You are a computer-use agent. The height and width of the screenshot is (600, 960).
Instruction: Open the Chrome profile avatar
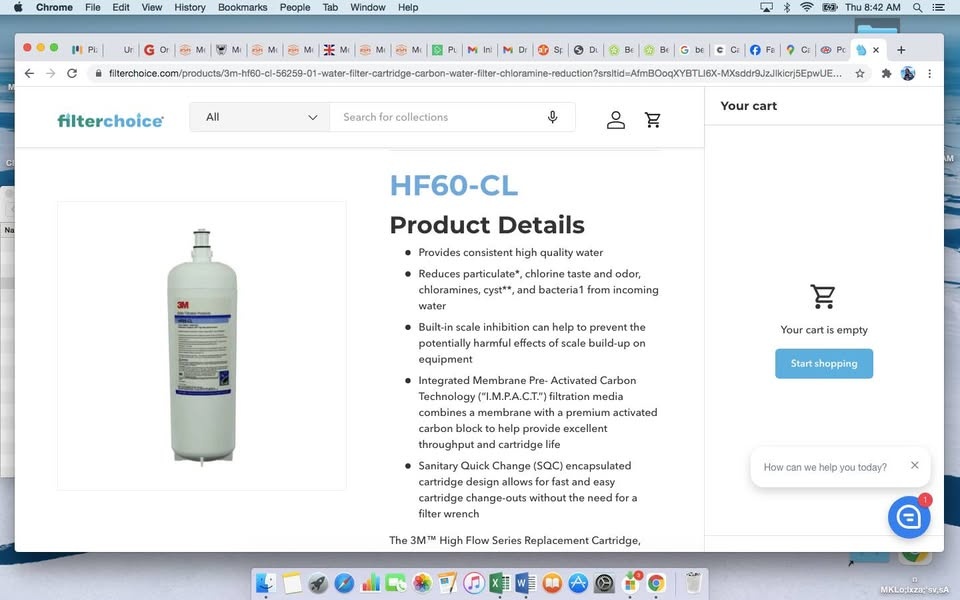coord(908,73)
